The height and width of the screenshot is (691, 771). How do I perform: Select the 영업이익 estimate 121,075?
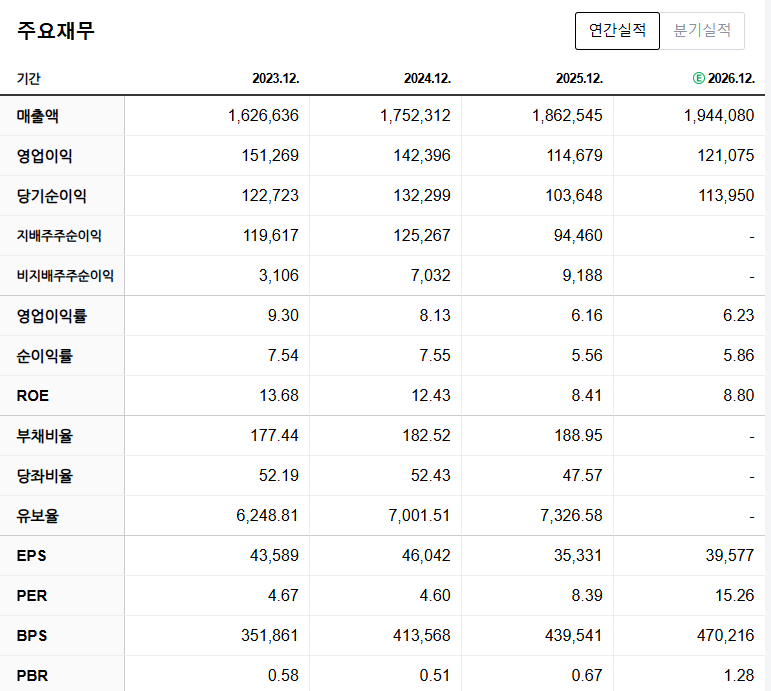pyautogui.click(x=726, y=155)
